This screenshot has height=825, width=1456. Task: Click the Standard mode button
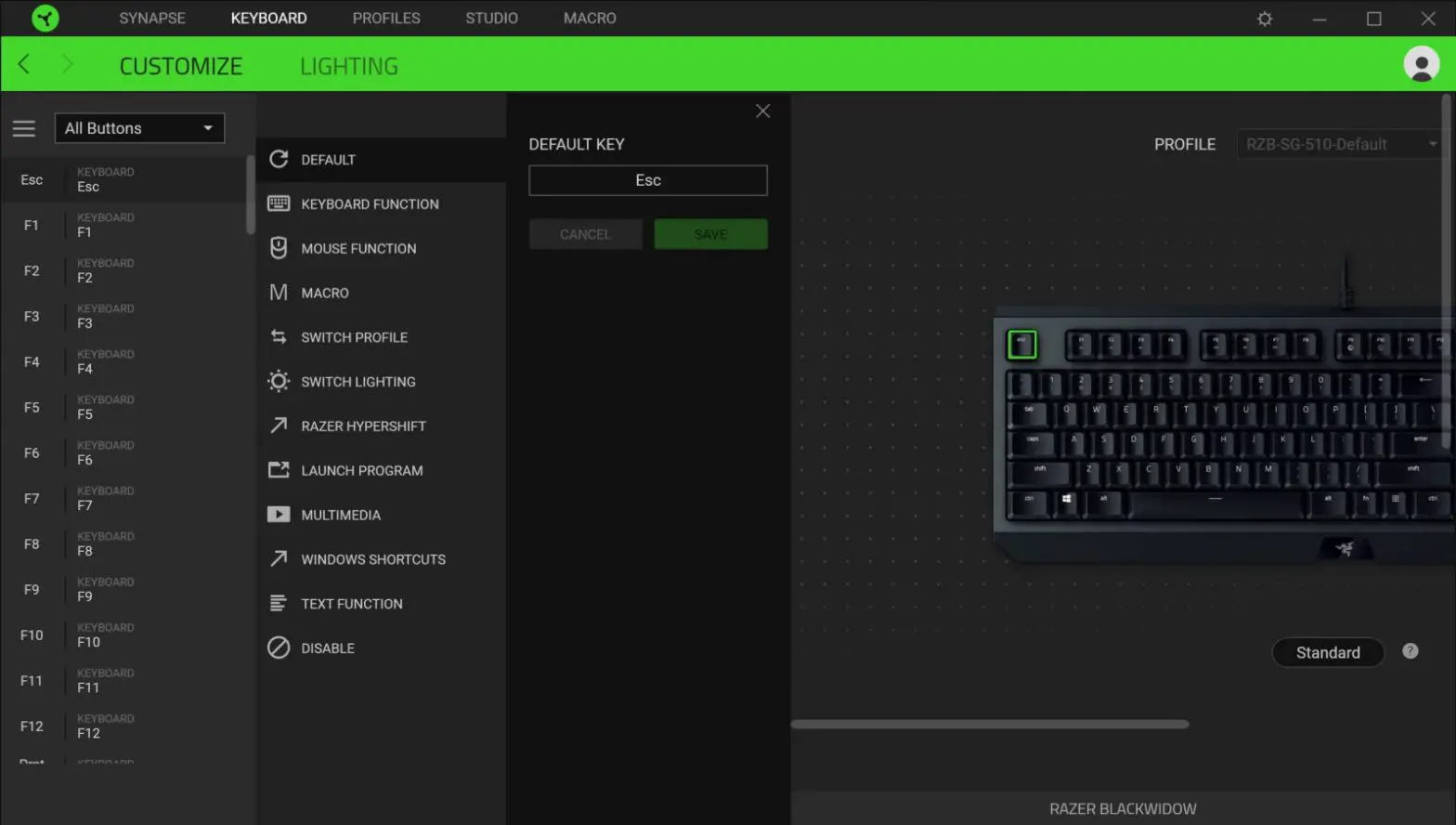(x=1327, y=652)
